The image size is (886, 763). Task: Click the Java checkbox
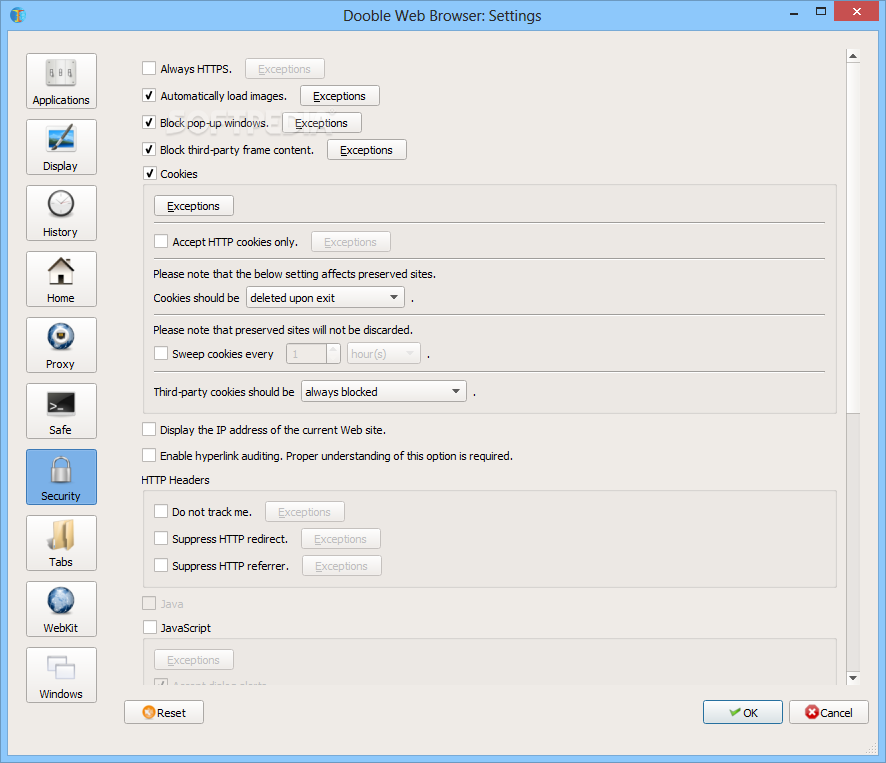(x=149, y=603)
